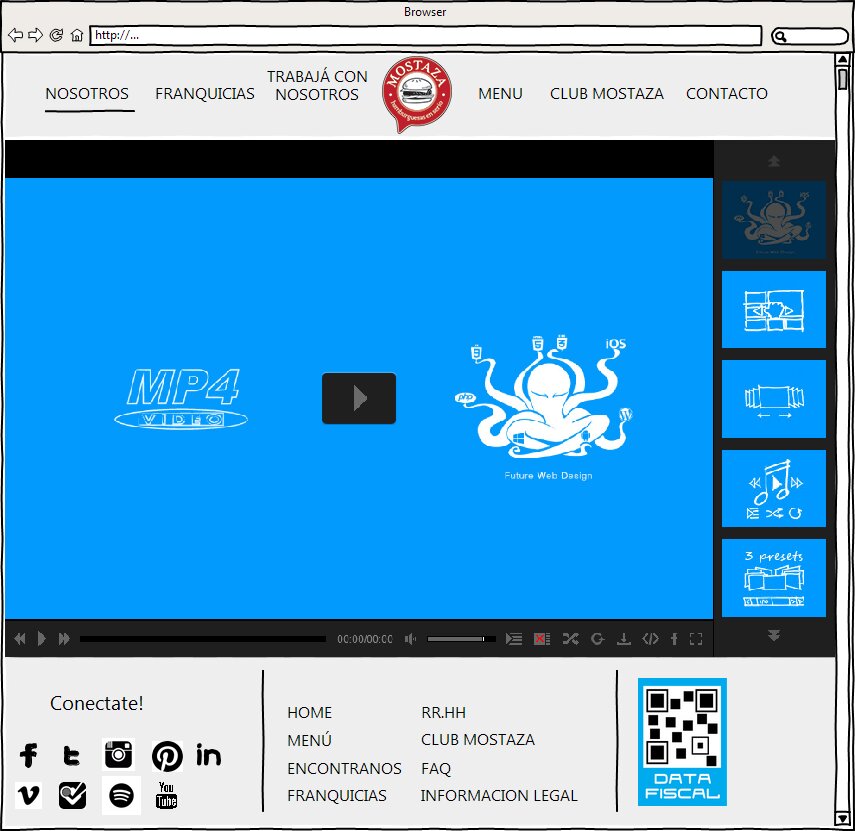Open the CONTACTO page
Viewport: 855px width, 831px height.
click(727, 94)
